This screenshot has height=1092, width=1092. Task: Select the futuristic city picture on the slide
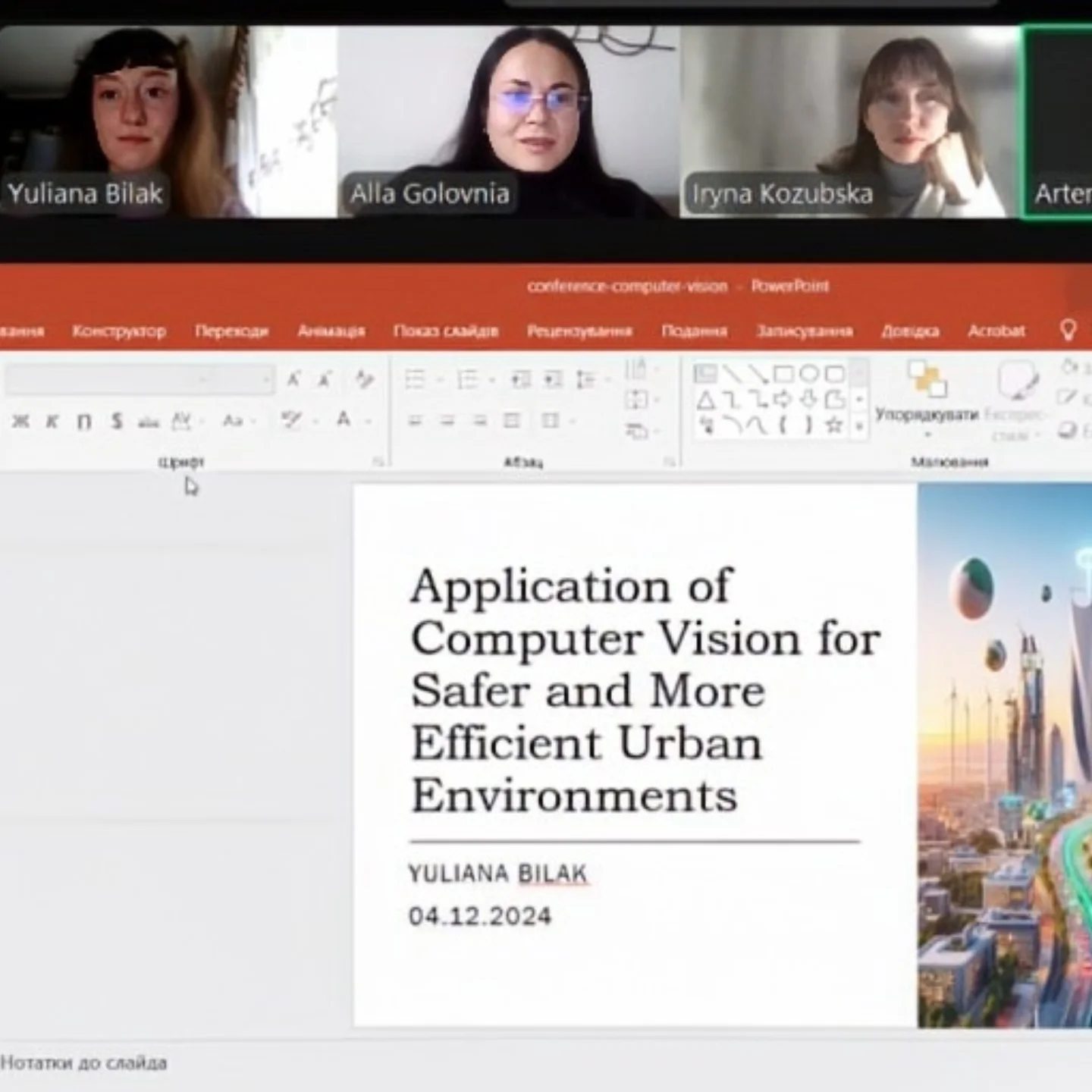(1005, 756)
